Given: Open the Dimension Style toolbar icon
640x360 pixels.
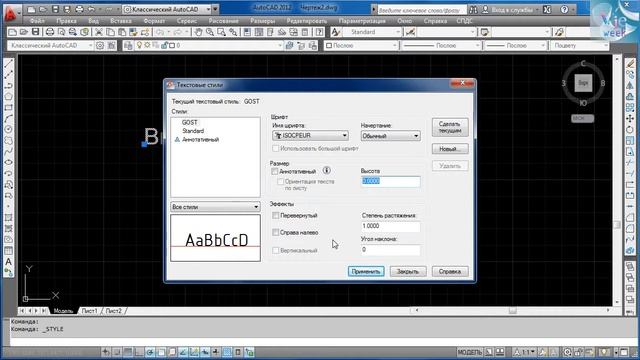Looking at the screenshot, I should point(410,32).
